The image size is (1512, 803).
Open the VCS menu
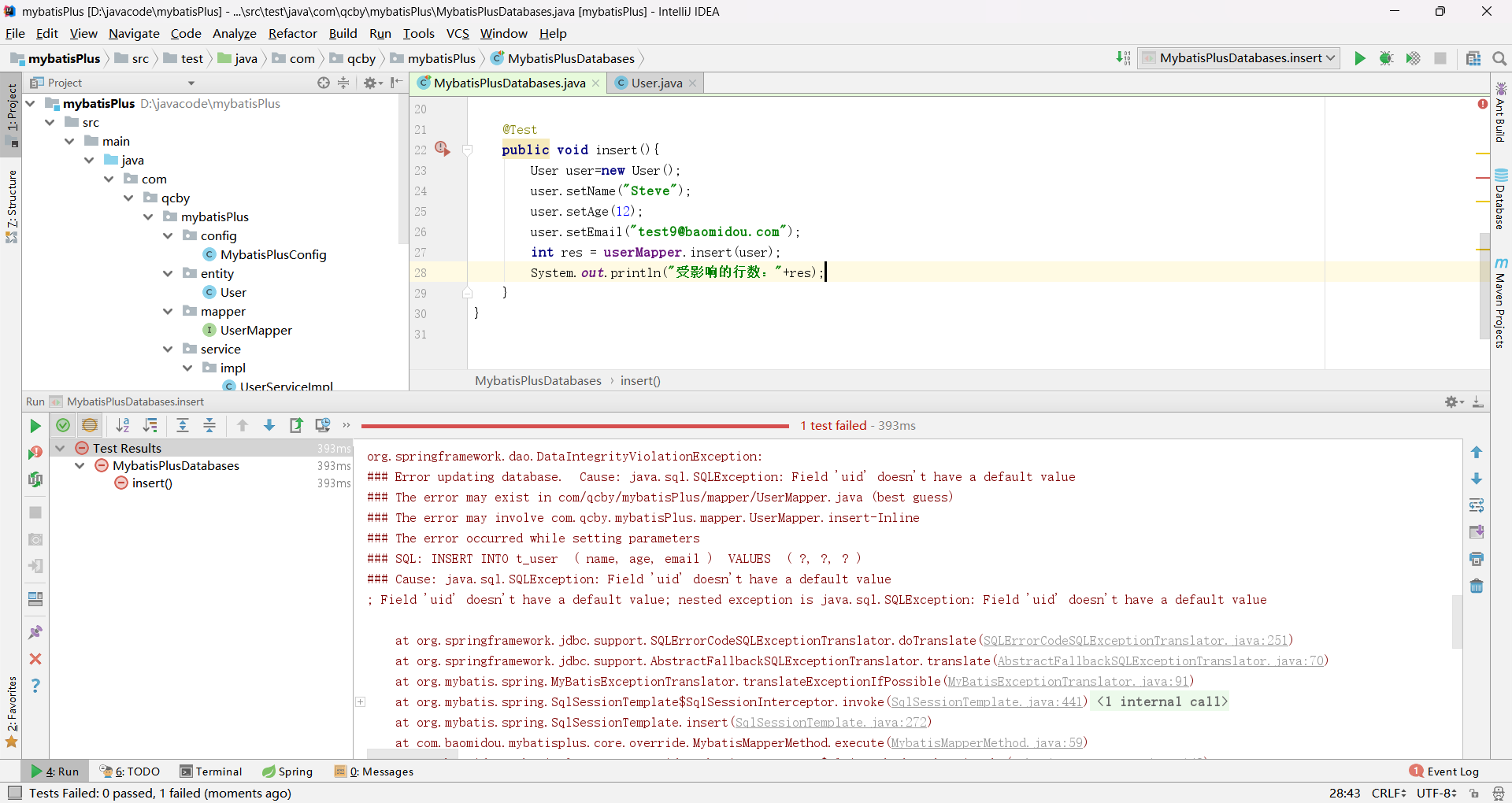pos(458,33)
